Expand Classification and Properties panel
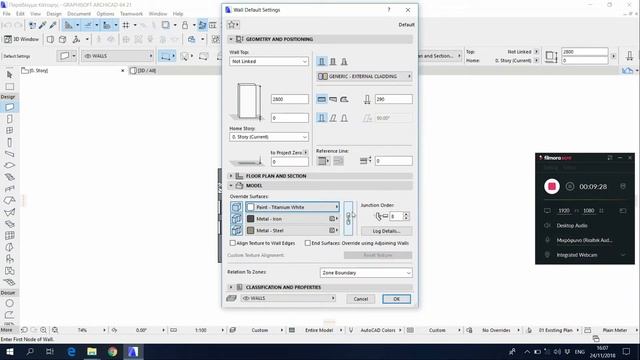640x360 pixels. coord(231,287)
